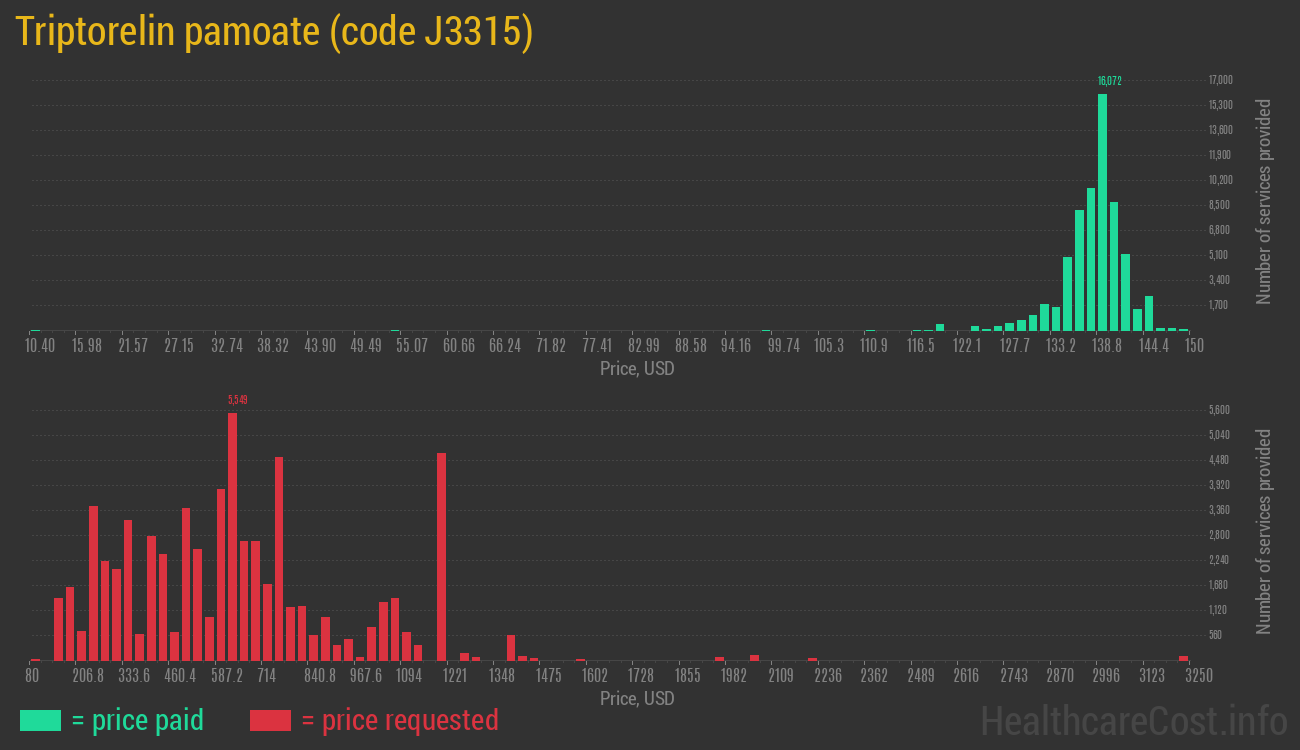Select the tallest red bar in bottom chart

coord(232,536)
